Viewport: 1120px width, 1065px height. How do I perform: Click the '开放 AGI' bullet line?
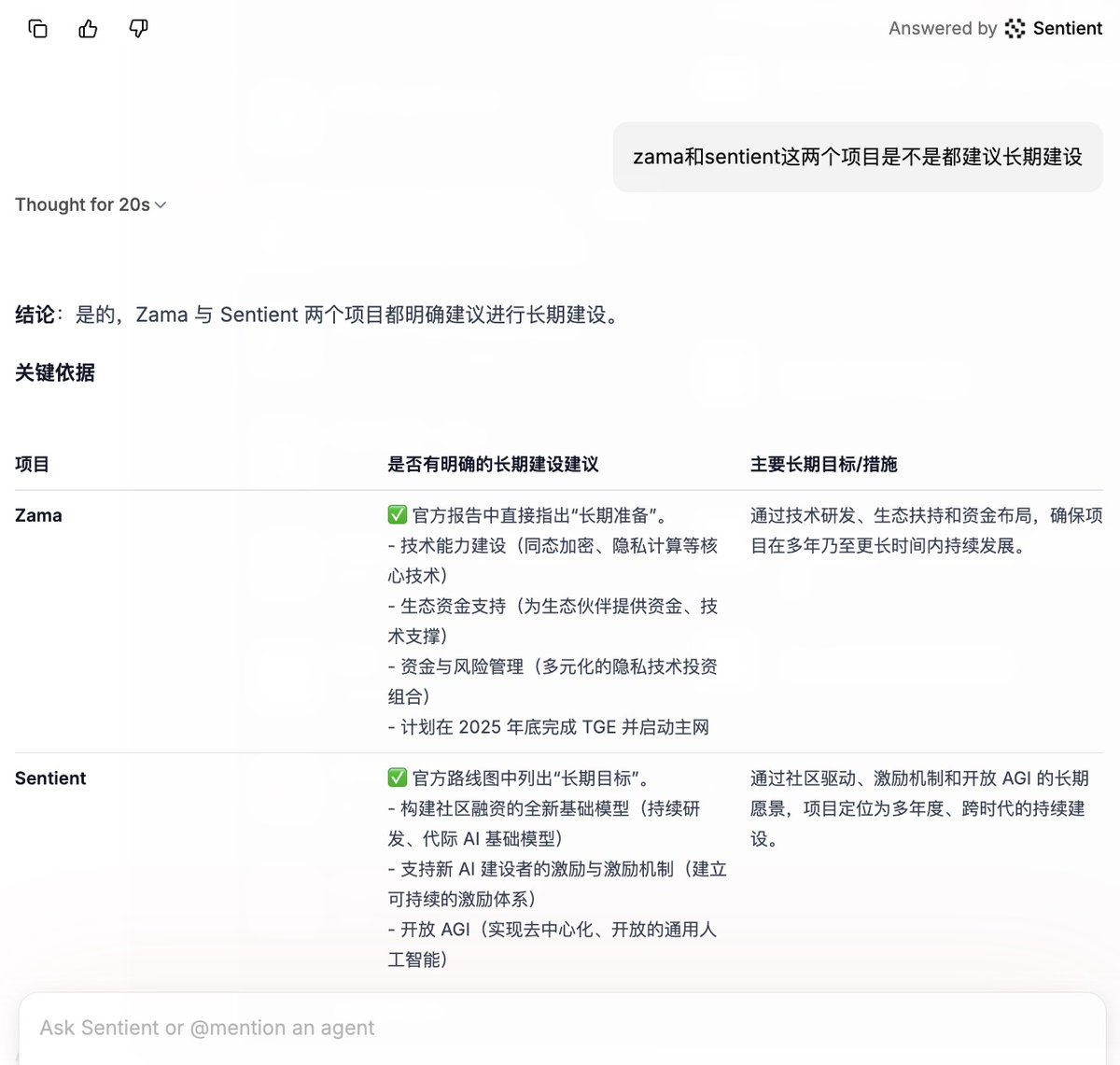pos(553,945)
